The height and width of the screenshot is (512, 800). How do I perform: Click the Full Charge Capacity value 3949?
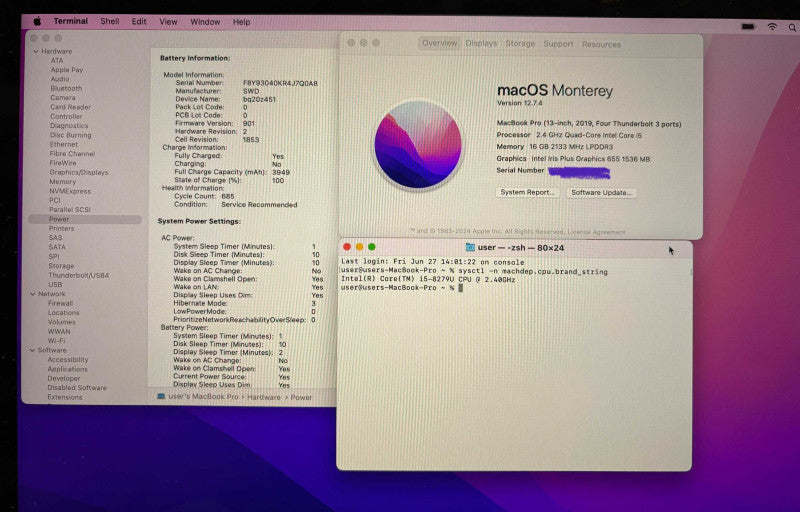(281, 172)
